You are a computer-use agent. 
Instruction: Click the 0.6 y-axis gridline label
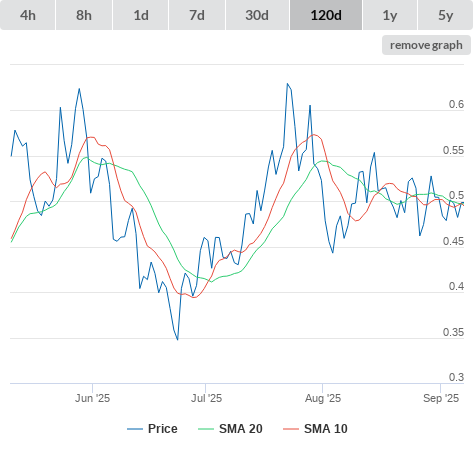pyautogui.click(x=456, y=104)
